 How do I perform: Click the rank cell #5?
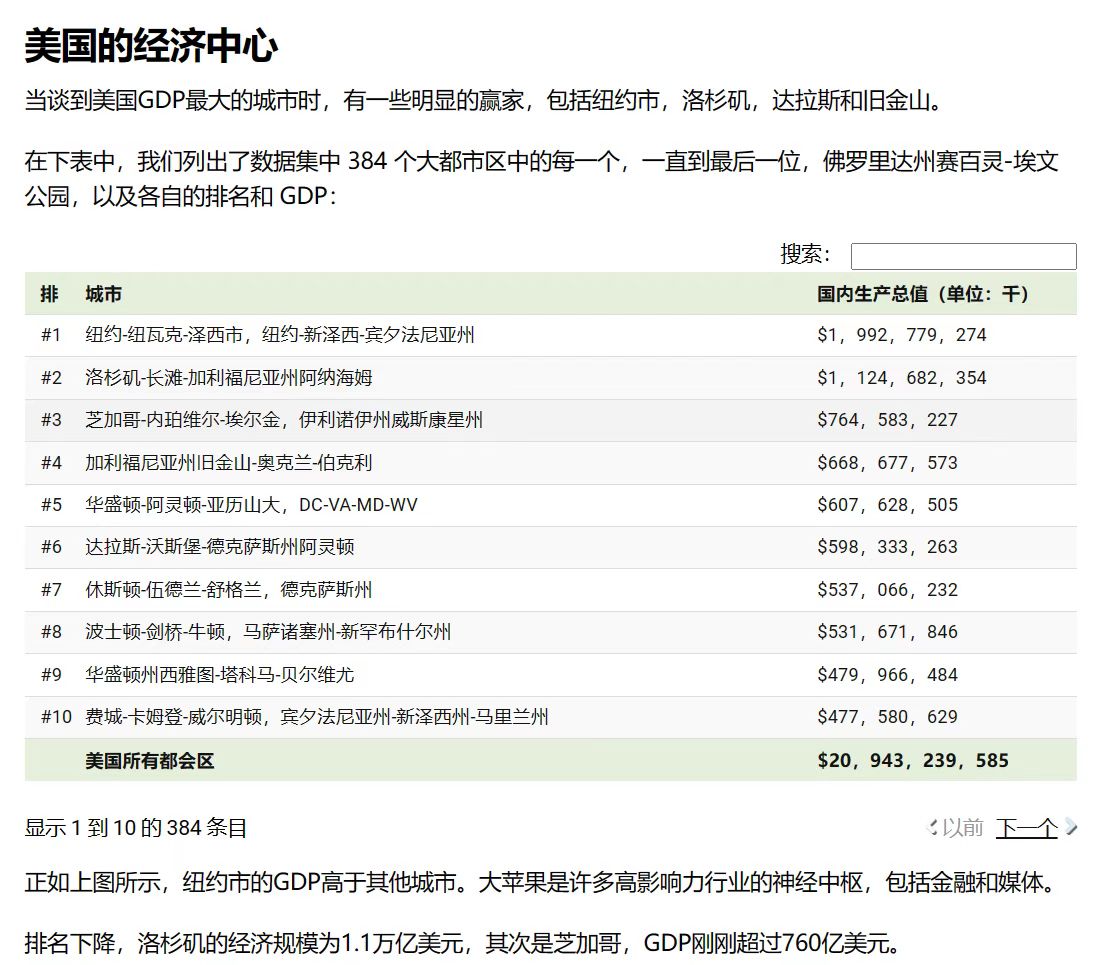pyautogui.click(x=51, y=505)
